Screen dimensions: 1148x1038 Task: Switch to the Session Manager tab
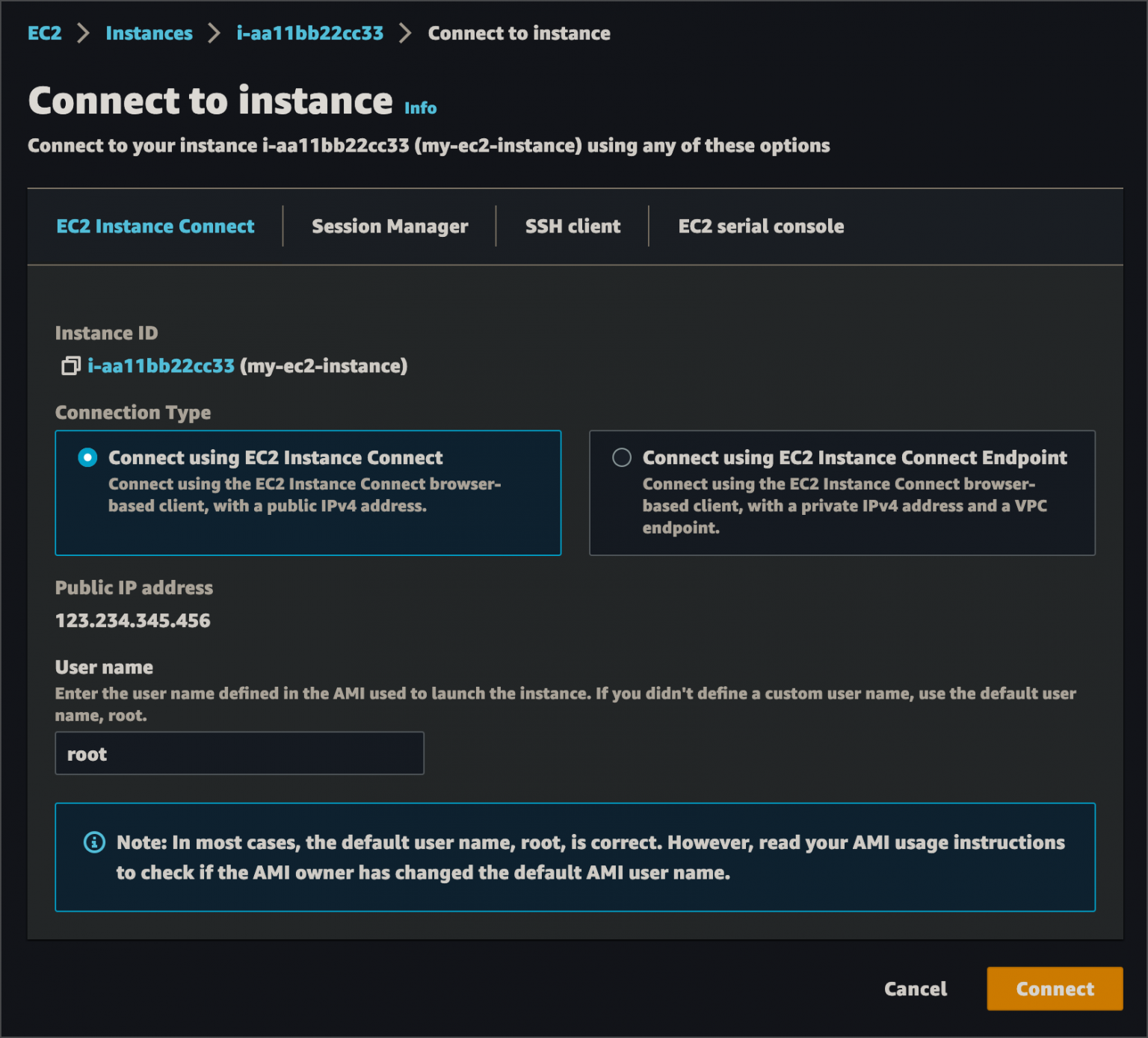click(389, 226)
